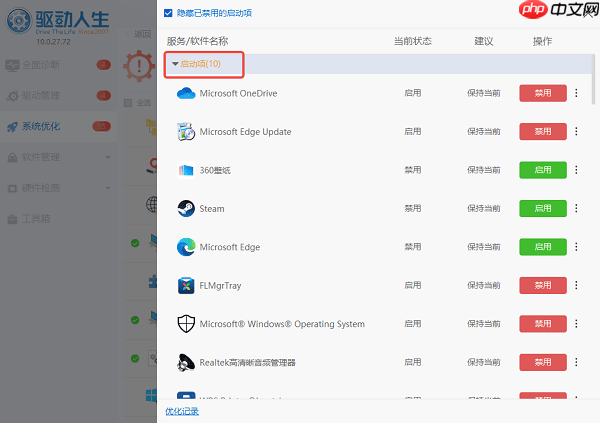Open more options for Microsoft OneDrive
This screenshot has height=423, width=600.
tap(576, 93)
